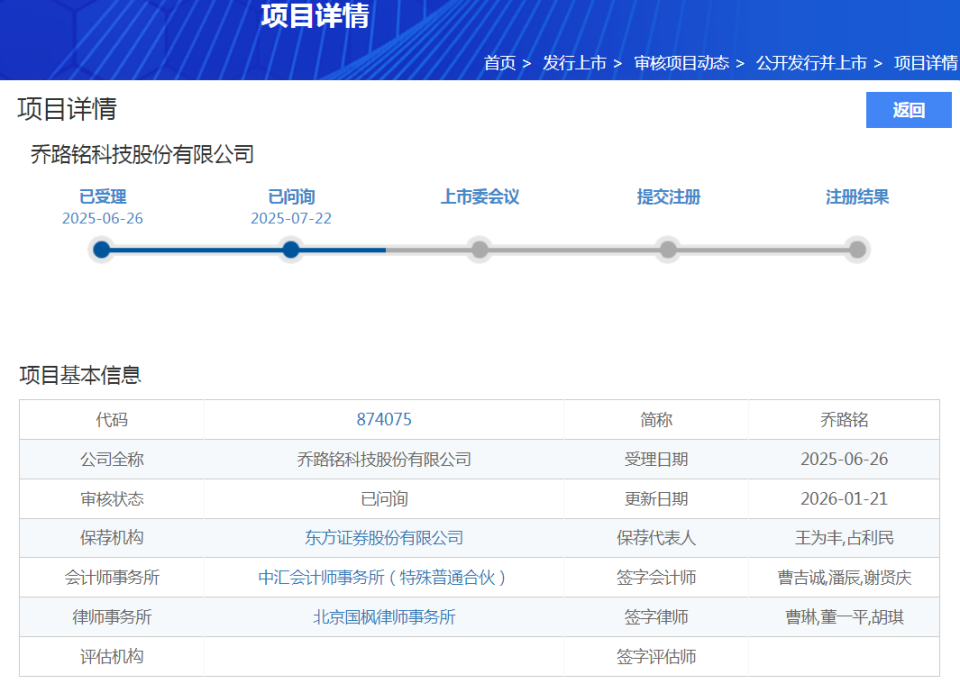Open stock code 874075 link
960x684 pixels.
383,419
